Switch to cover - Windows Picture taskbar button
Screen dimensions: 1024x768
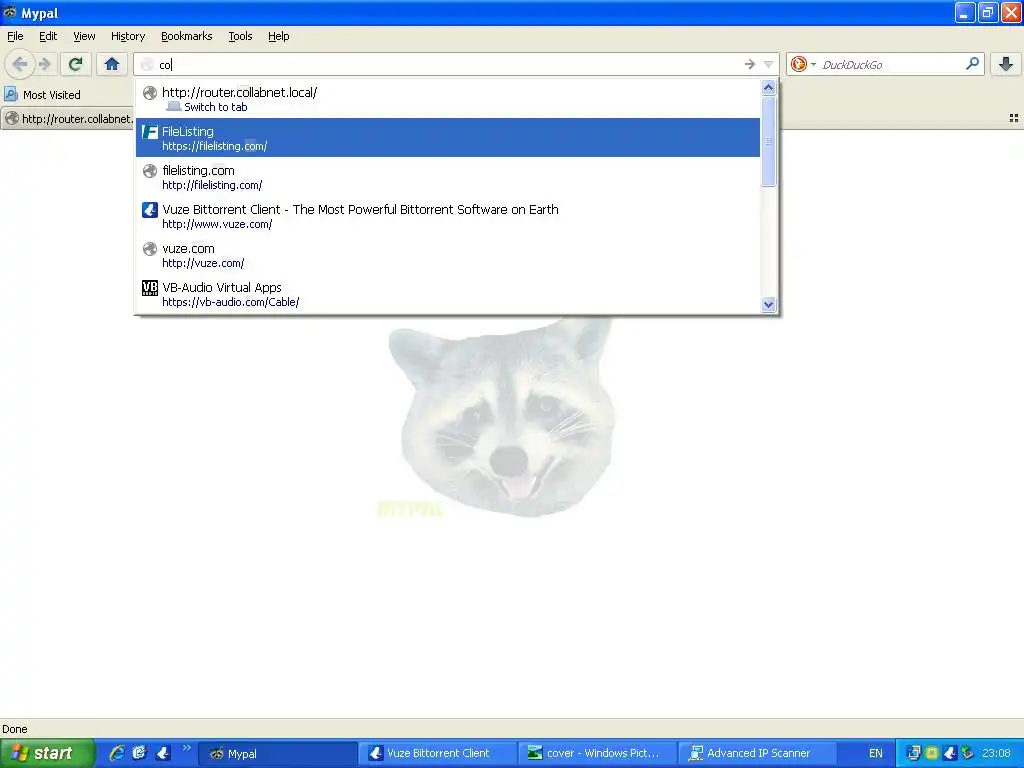[x=598, y=754]
